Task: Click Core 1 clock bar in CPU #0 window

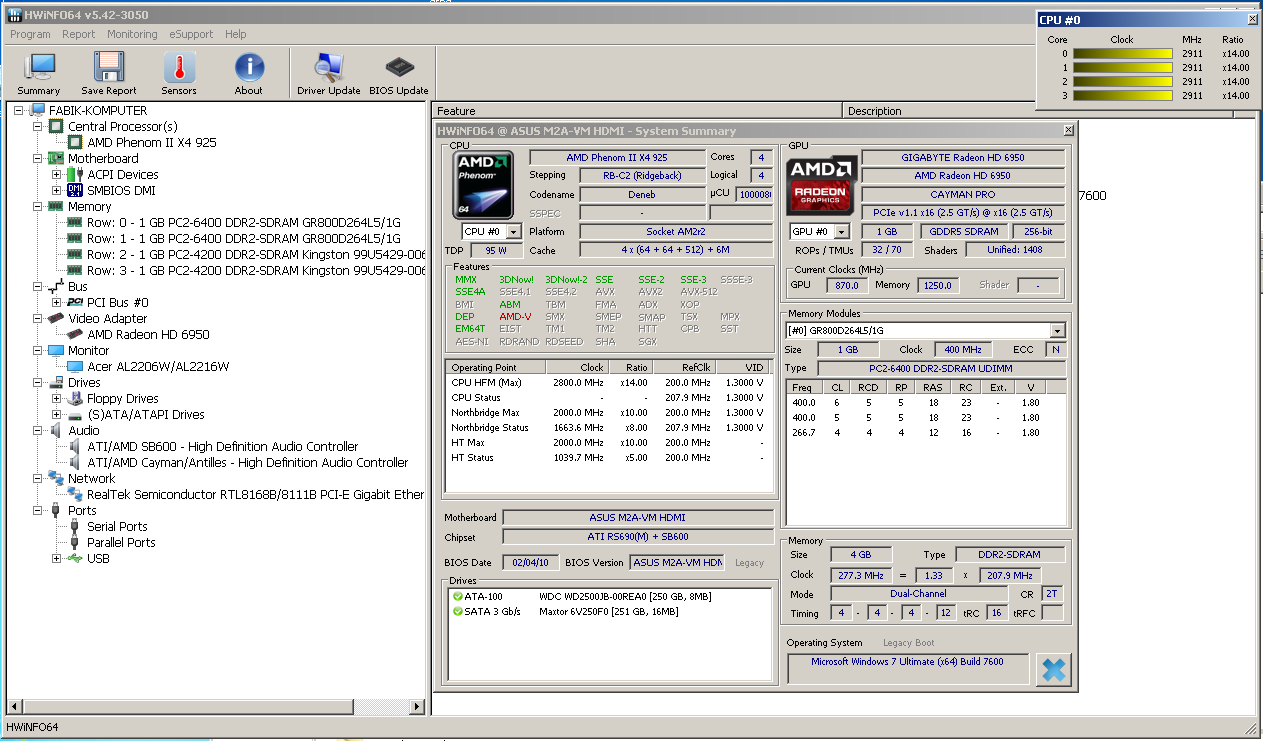Action: [x=1122, y=68]
